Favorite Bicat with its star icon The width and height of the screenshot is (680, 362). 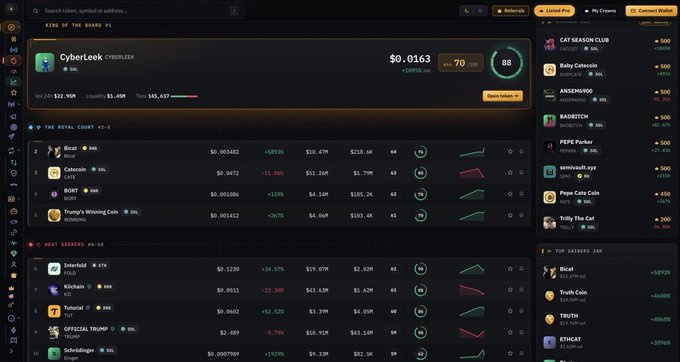coord(510,152)
